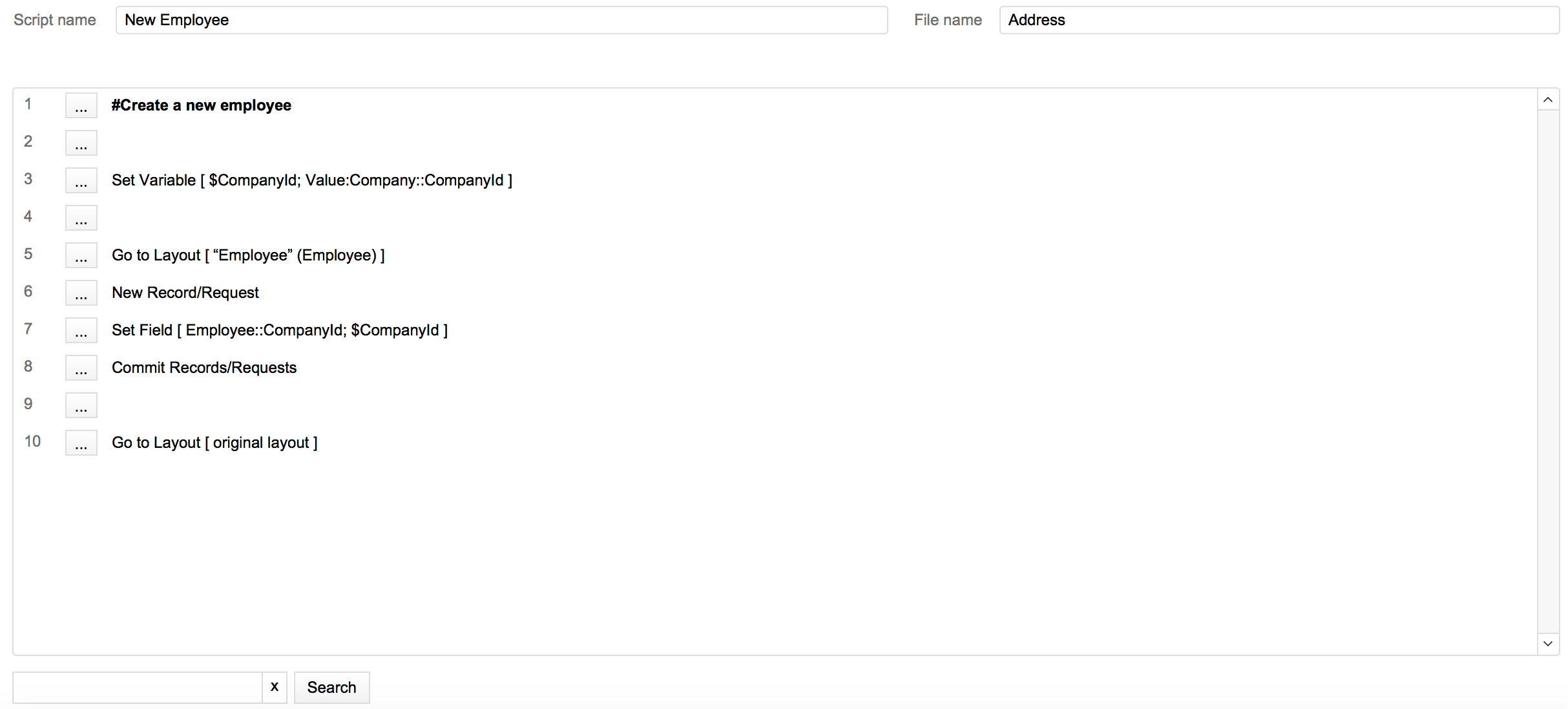This screenshot has width=1568, height=709.
Task: Select the Commit Records/Requests script step
Action: [x=204, y=368]
